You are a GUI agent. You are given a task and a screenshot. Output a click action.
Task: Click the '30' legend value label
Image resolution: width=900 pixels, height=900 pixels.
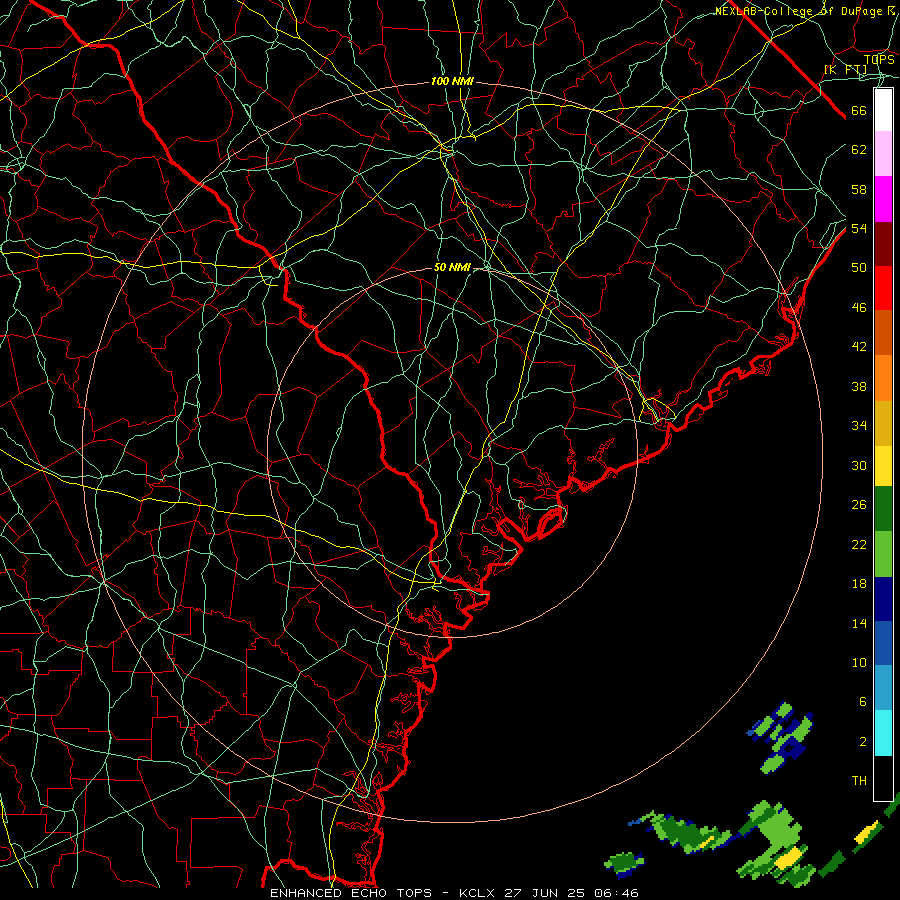pos(859,465)
